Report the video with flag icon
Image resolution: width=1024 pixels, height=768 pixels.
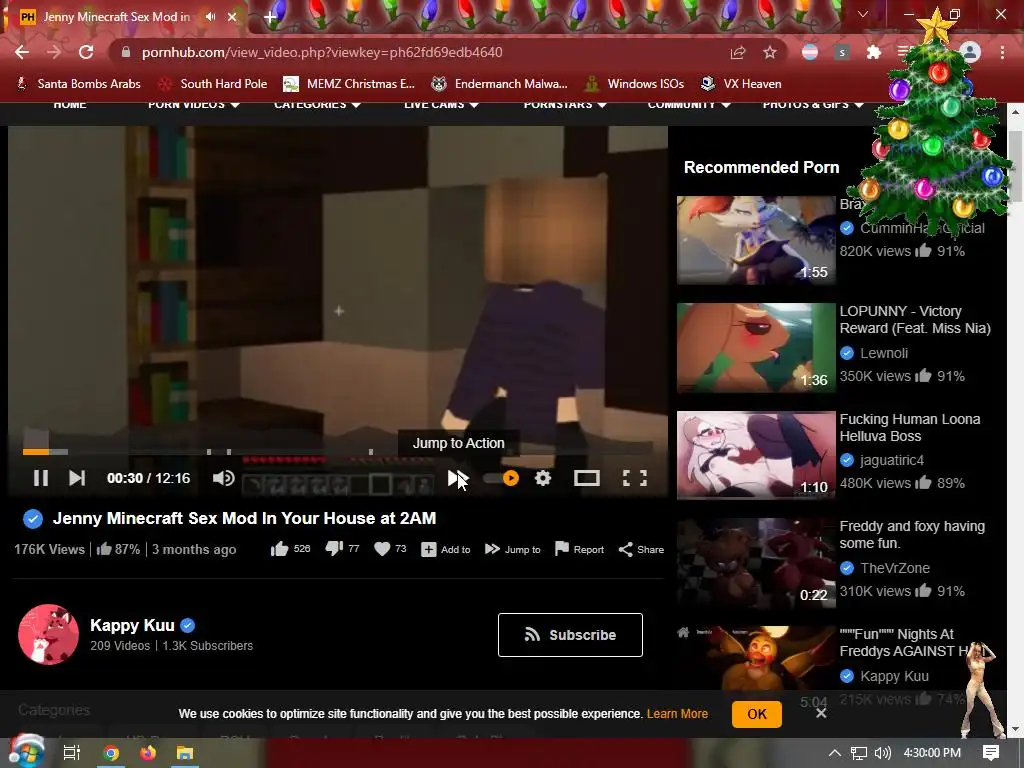click(579, 549)
